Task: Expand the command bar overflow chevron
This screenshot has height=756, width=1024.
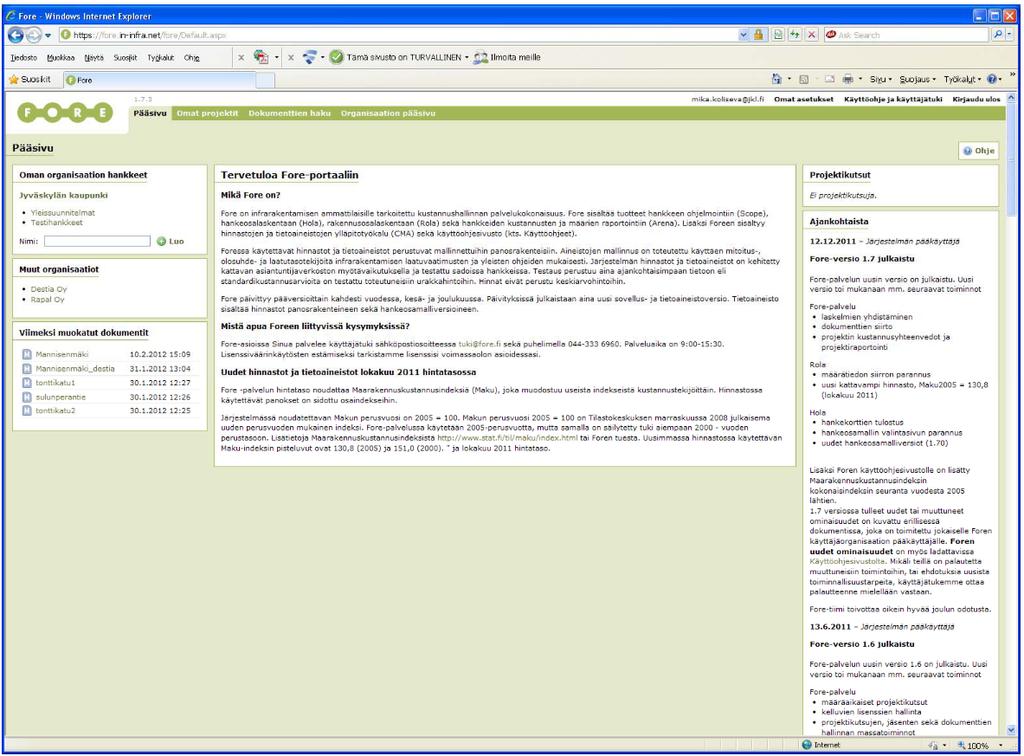Action: (1013, 74)
